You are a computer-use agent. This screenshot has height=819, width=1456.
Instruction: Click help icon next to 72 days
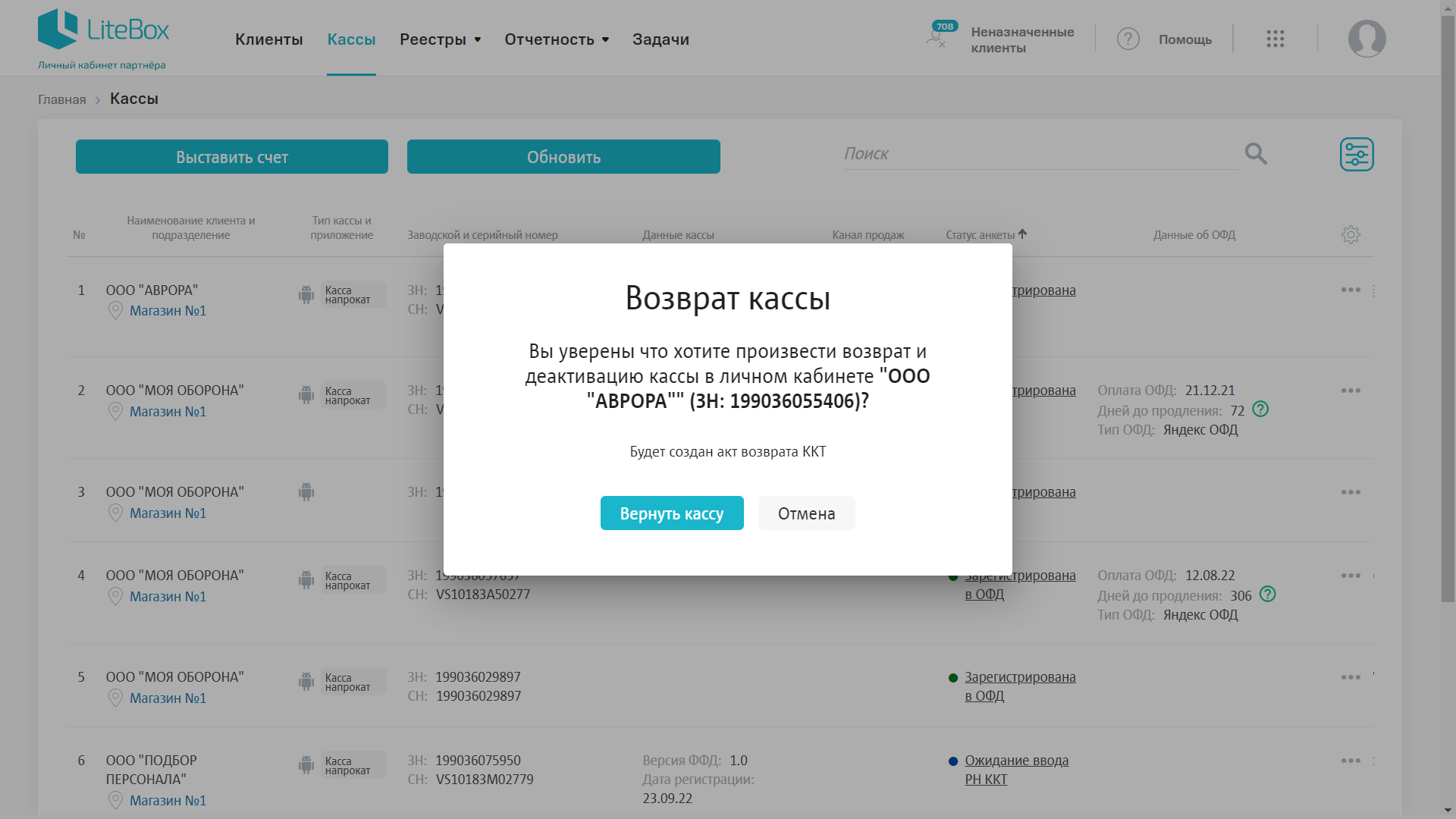[1260, 409]
